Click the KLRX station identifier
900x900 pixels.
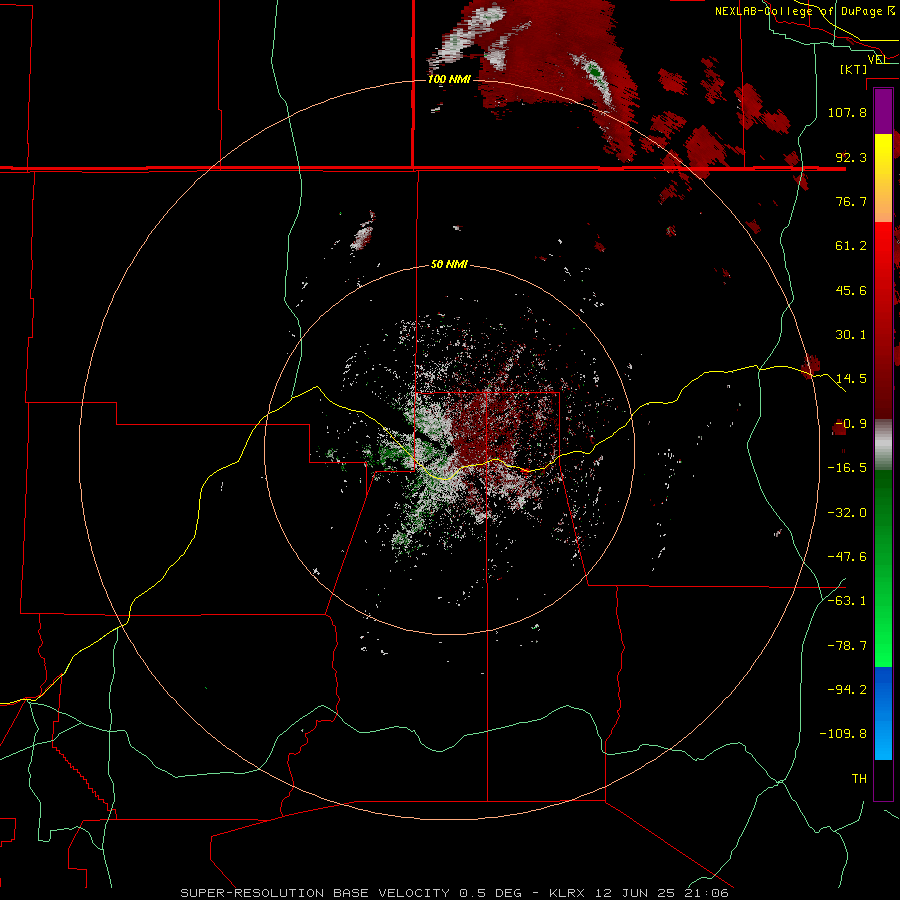(568, 893)
